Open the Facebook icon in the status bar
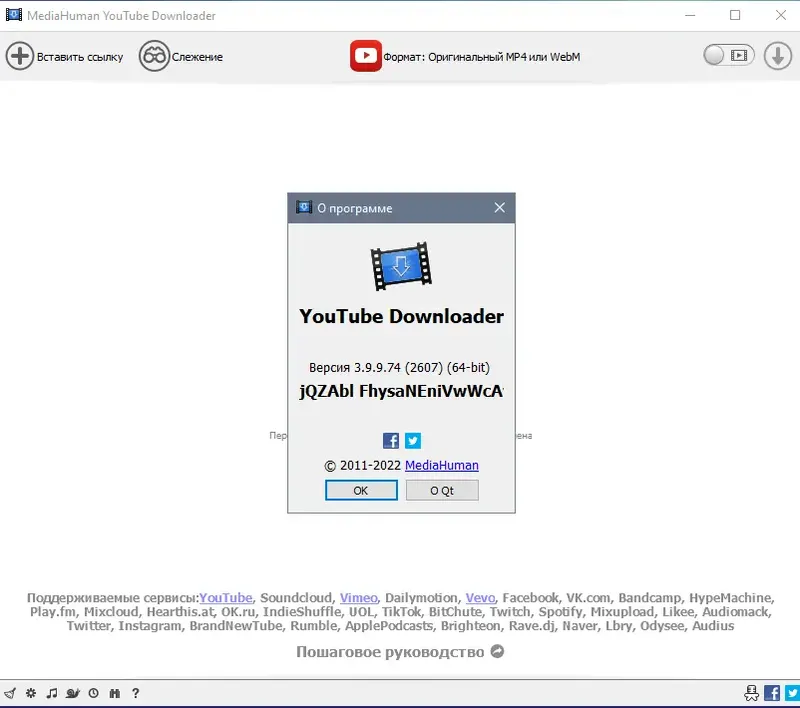 tap(772, 693)
